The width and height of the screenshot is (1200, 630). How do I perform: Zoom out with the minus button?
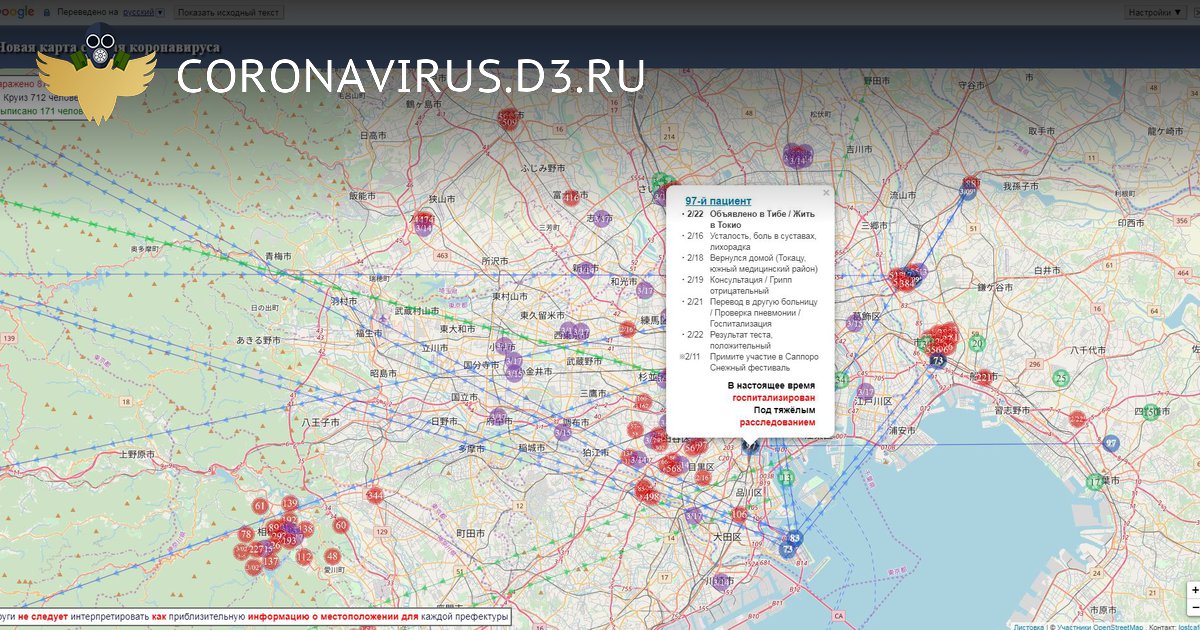pos(1194,607)
